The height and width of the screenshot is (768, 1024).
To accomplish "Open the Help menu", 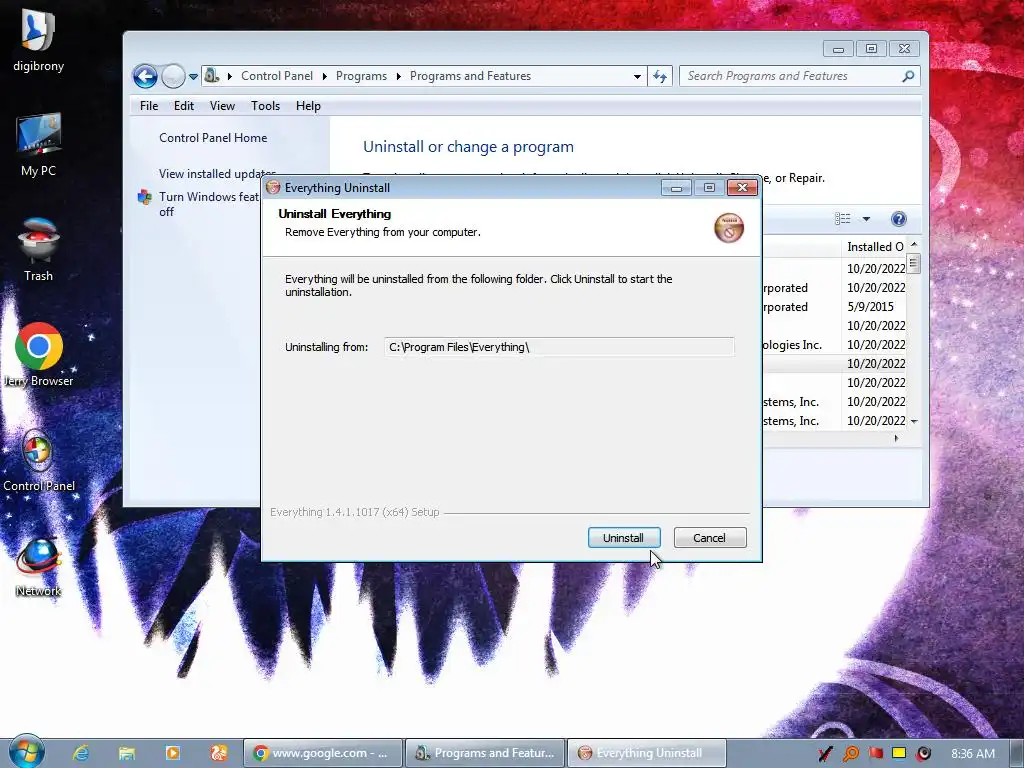I will [308, 106].
